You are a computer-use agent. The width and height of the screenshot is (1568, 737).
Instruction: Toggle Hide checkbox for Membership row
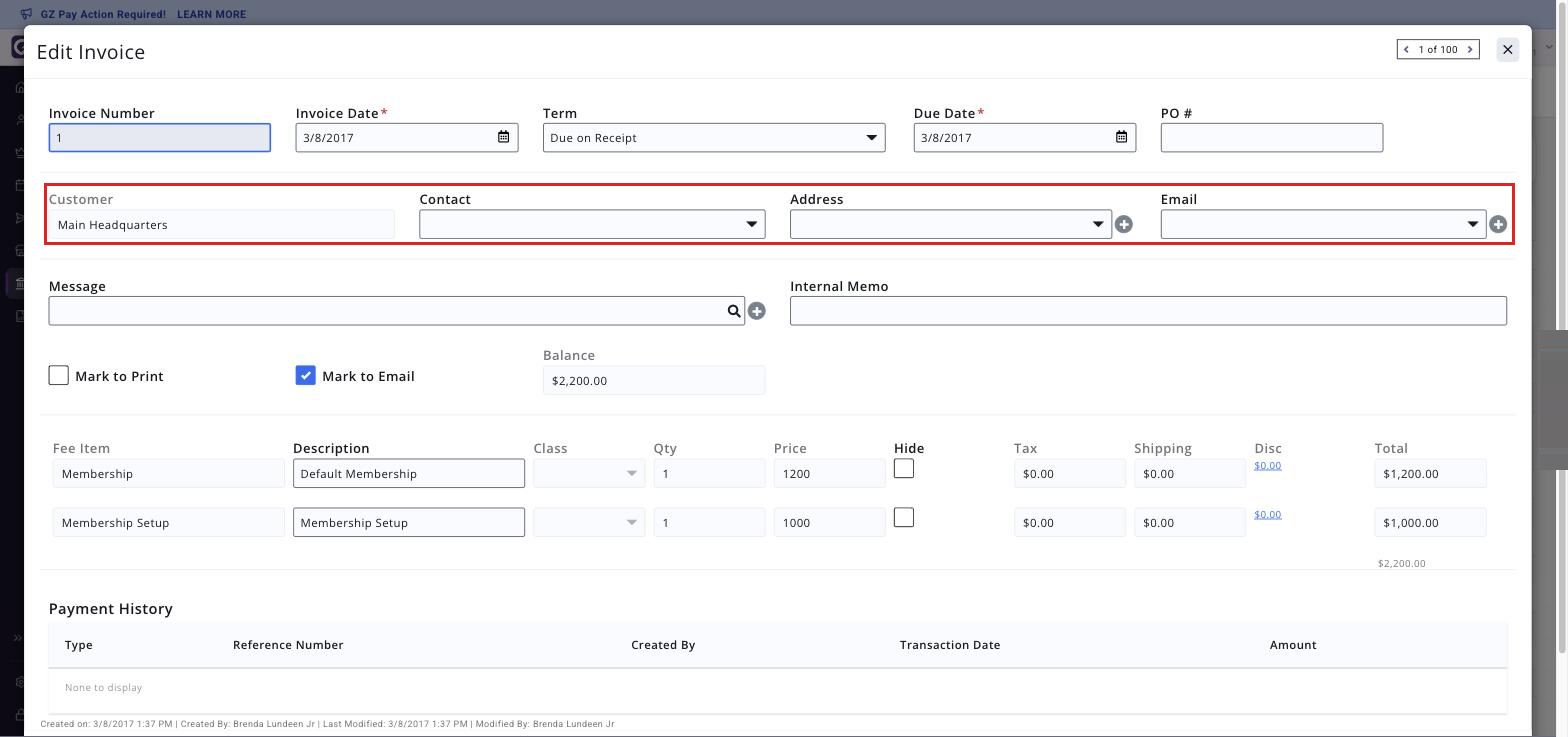[904, 468]
